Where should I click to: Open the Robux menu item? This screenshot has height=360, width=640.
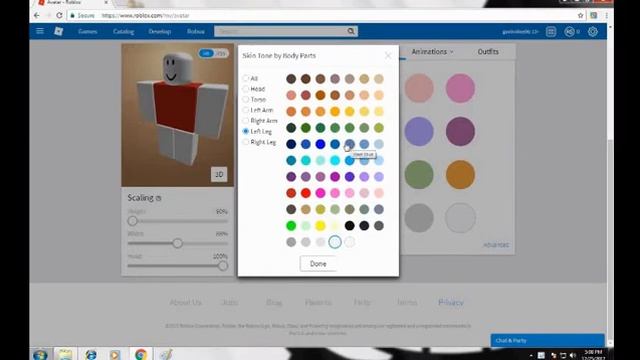(x=196, y=31)
